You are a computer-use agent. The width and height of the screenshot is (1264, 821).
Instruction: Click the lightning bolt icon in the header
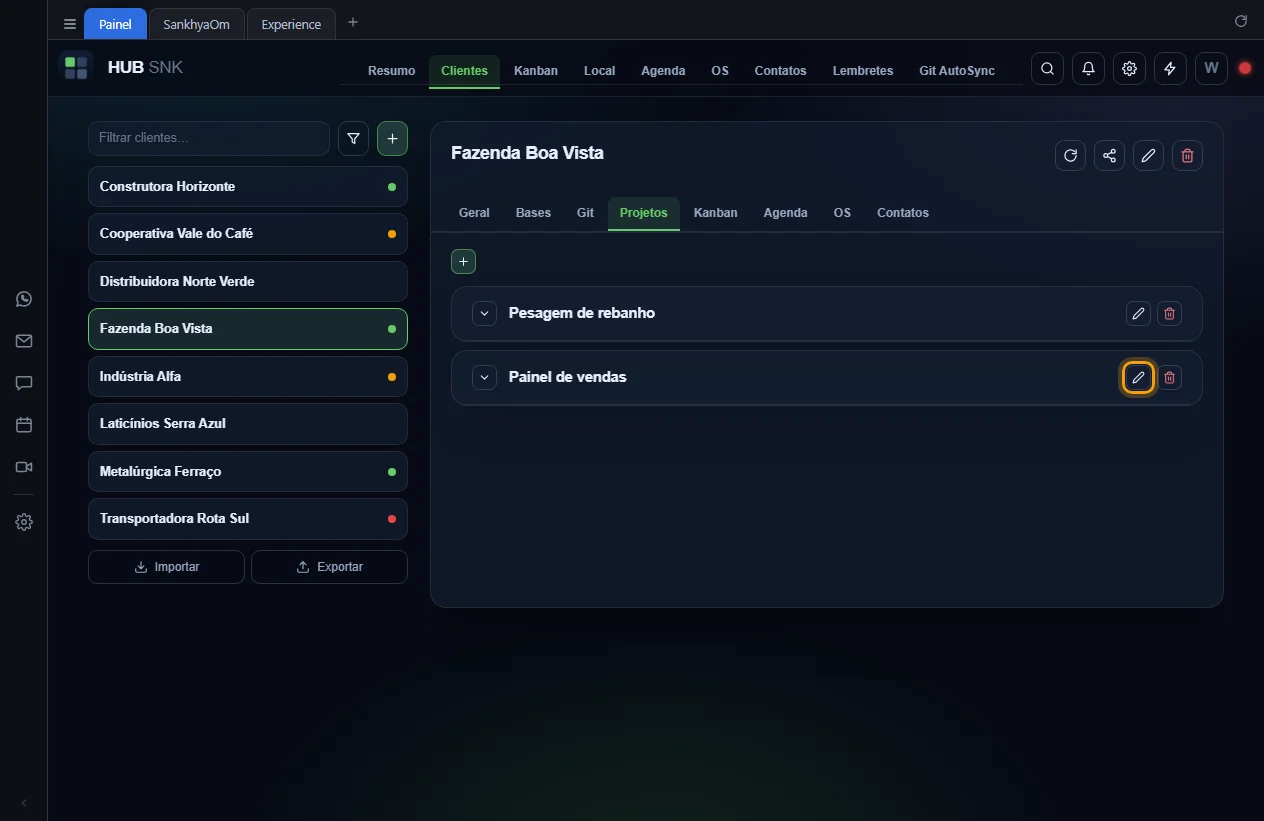pyautogui.click(x=1170, y=69)
